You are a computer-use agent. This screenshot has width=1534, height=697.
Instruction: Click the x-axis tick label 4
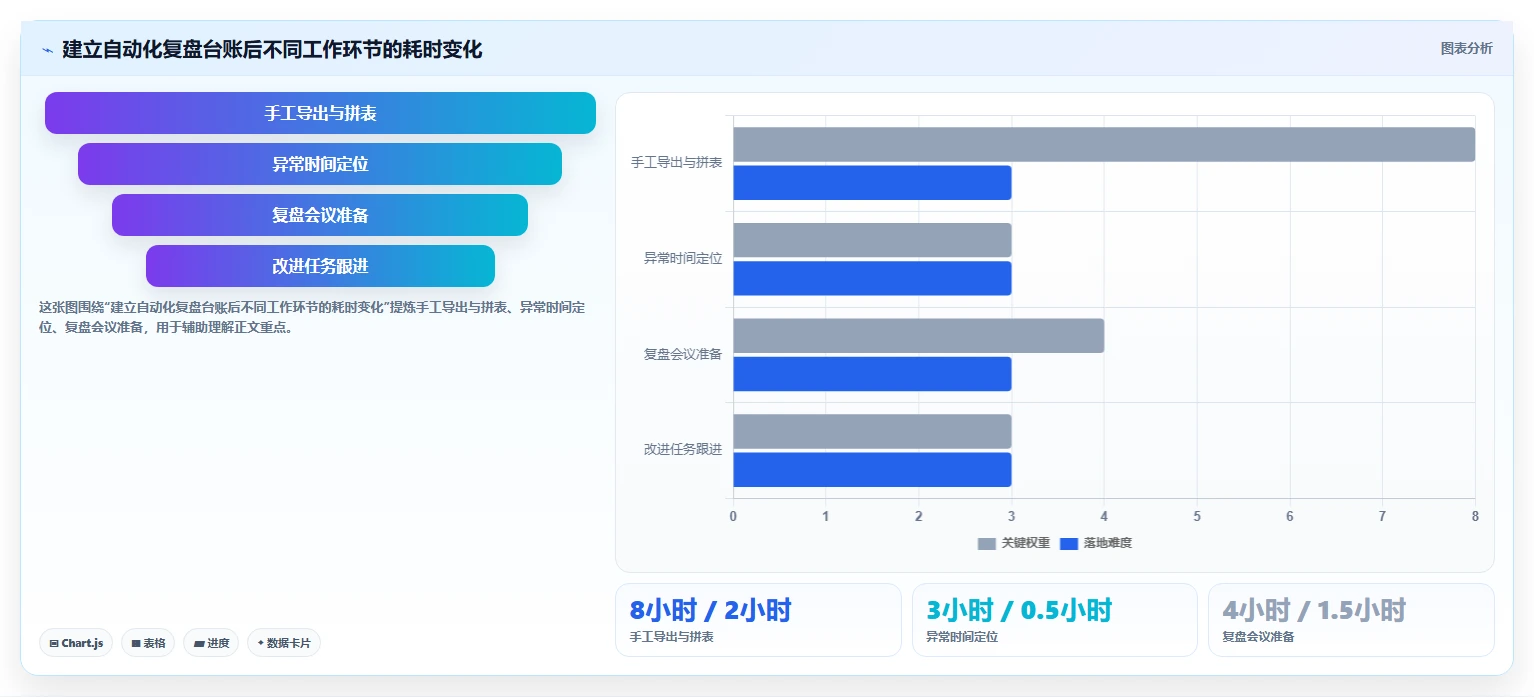(1104, 516)
